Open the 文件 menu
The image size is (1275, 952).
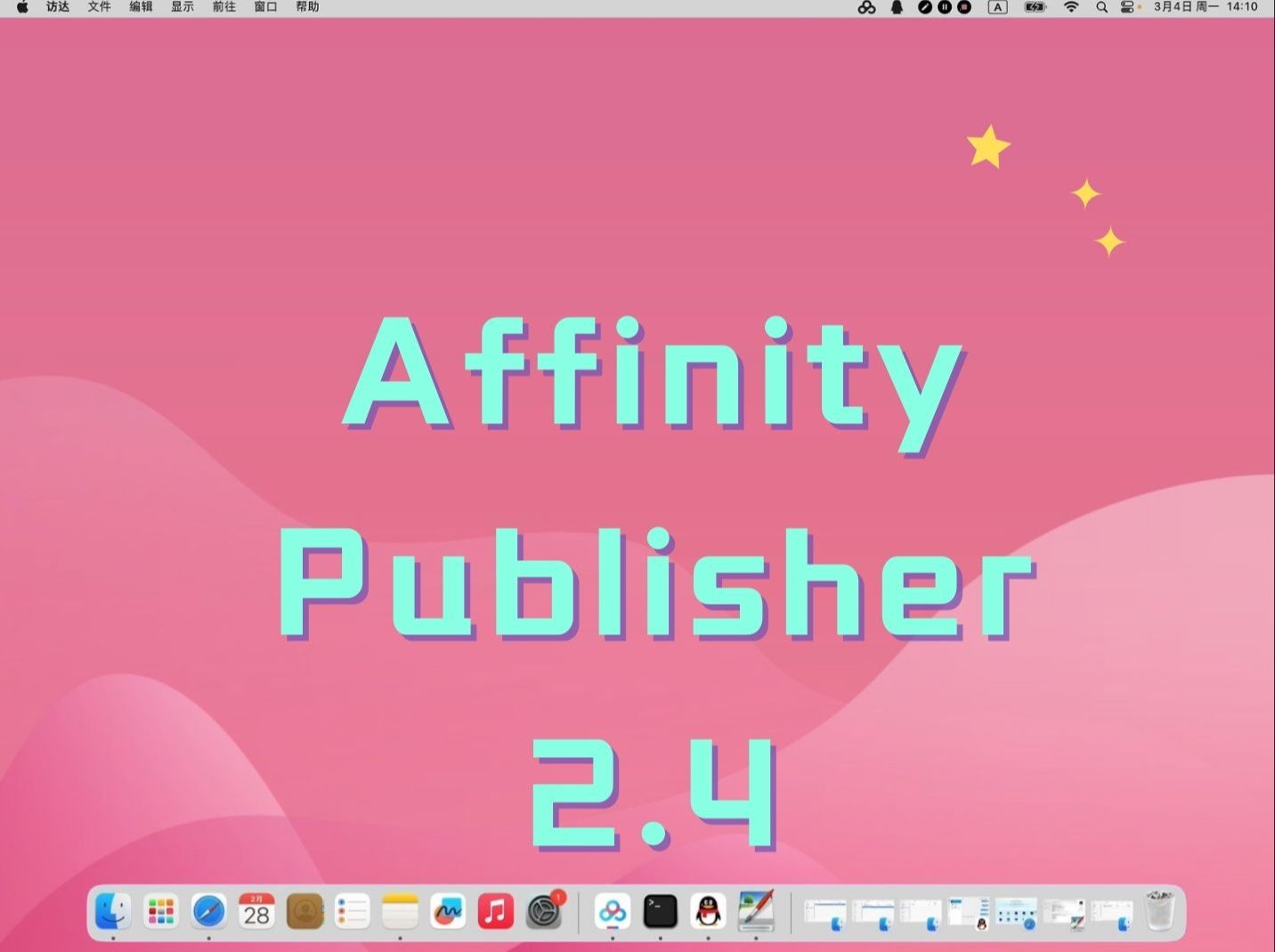pyautogui.click(x=99, y=7)
